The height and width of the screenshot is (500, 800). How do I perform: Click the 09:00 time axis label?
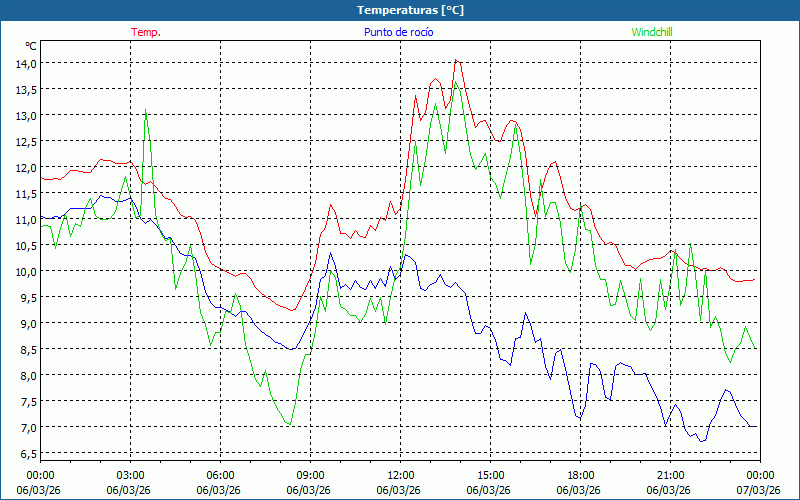pos(310,475)
